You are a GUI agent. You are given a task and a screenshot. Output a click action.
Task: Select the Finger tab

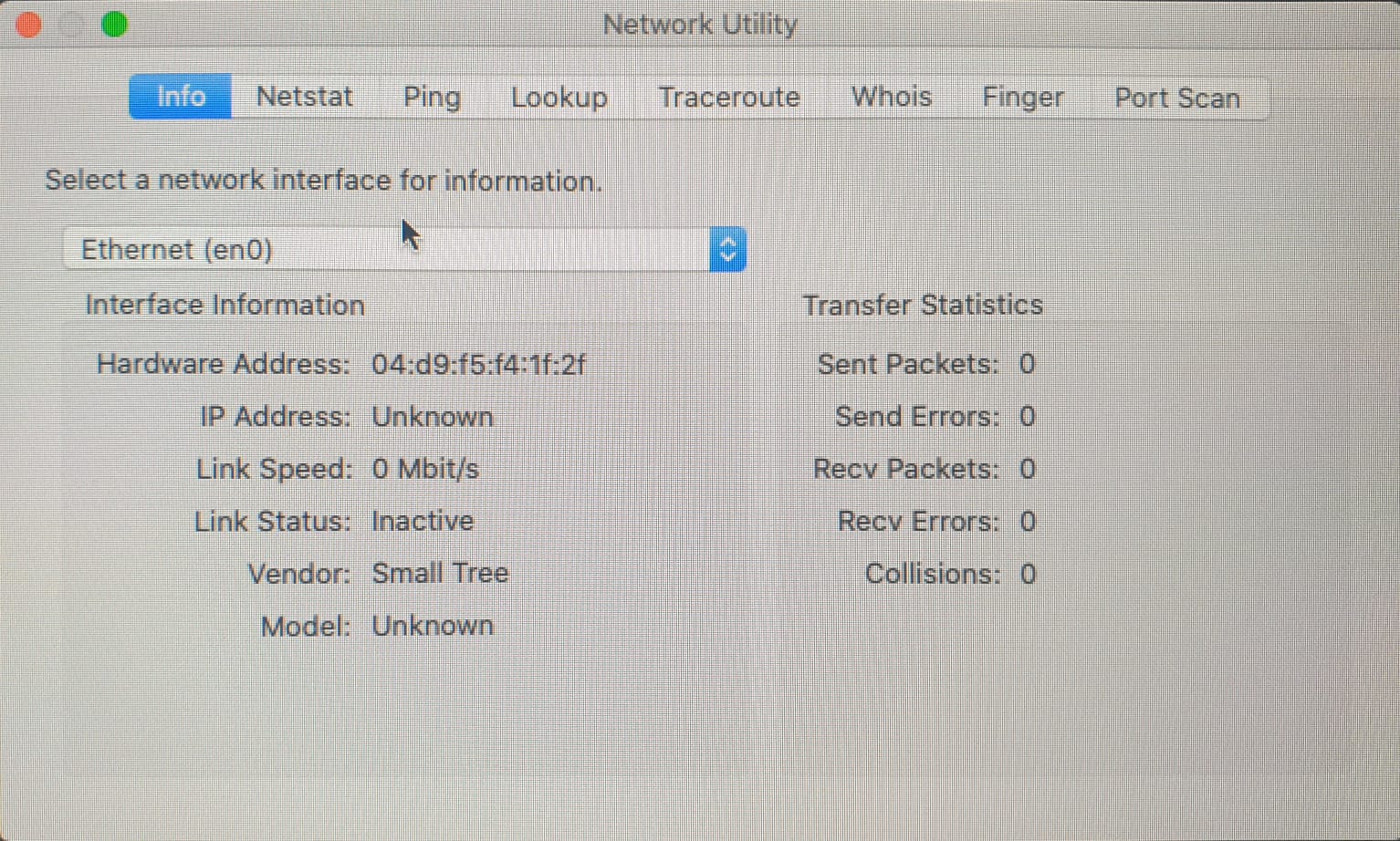[x=1022, y=97]
